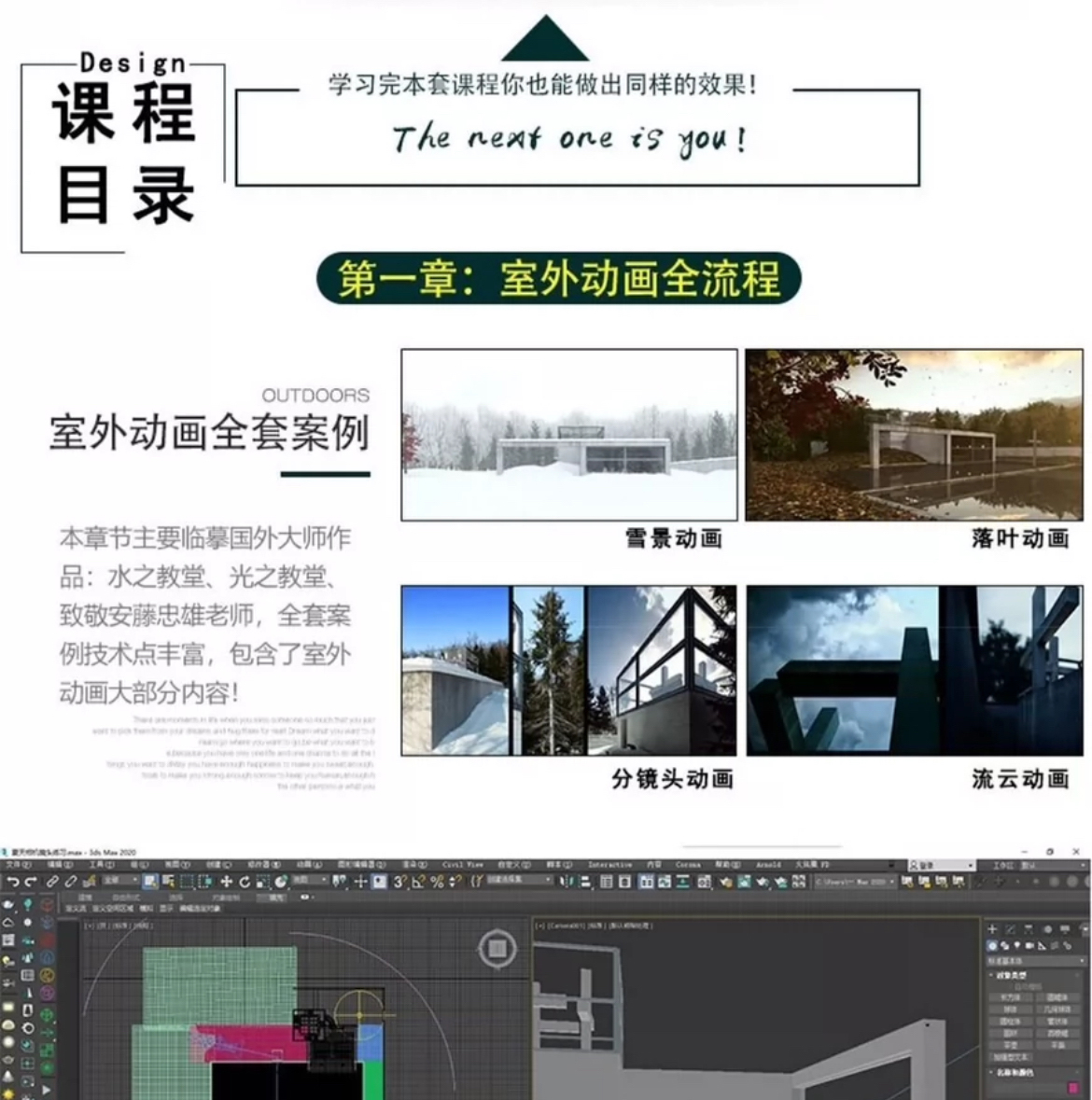Click the 球体 Sphere primitive button
Viewport: 1092px width, 1100px height.
coord(1011,1009)
